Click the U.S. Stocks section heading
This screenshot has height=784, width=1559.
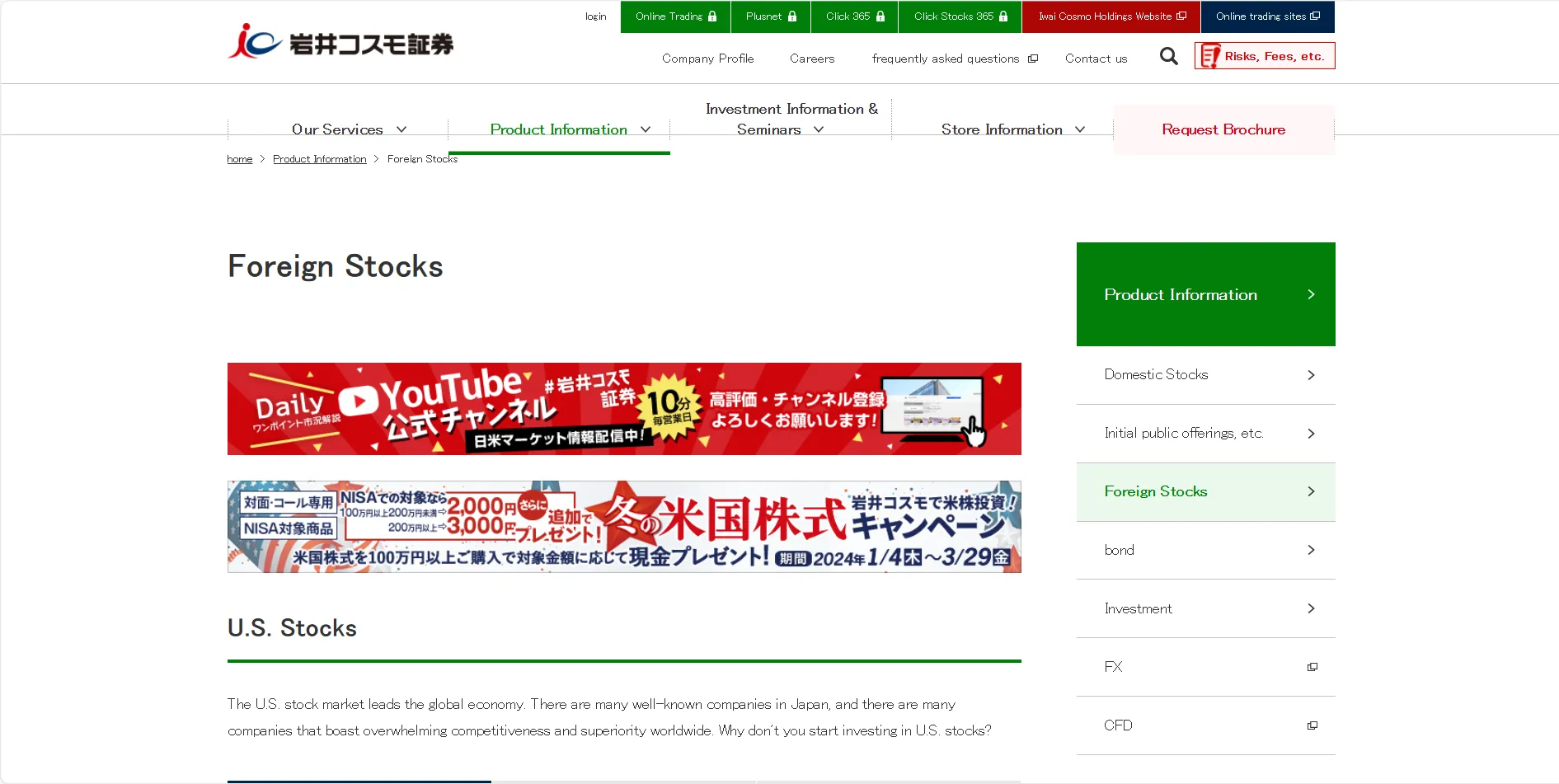pos(293,628)
